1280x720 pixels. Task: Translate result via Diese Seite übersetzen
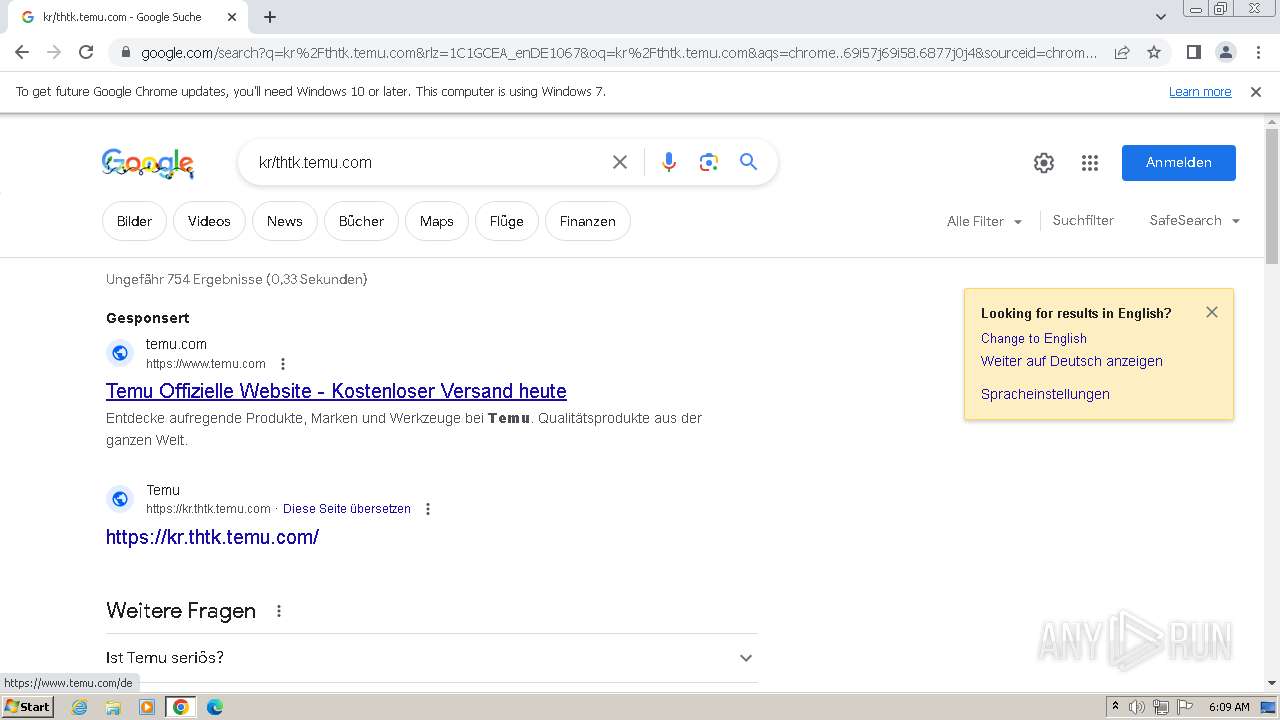tap(347, 509)
